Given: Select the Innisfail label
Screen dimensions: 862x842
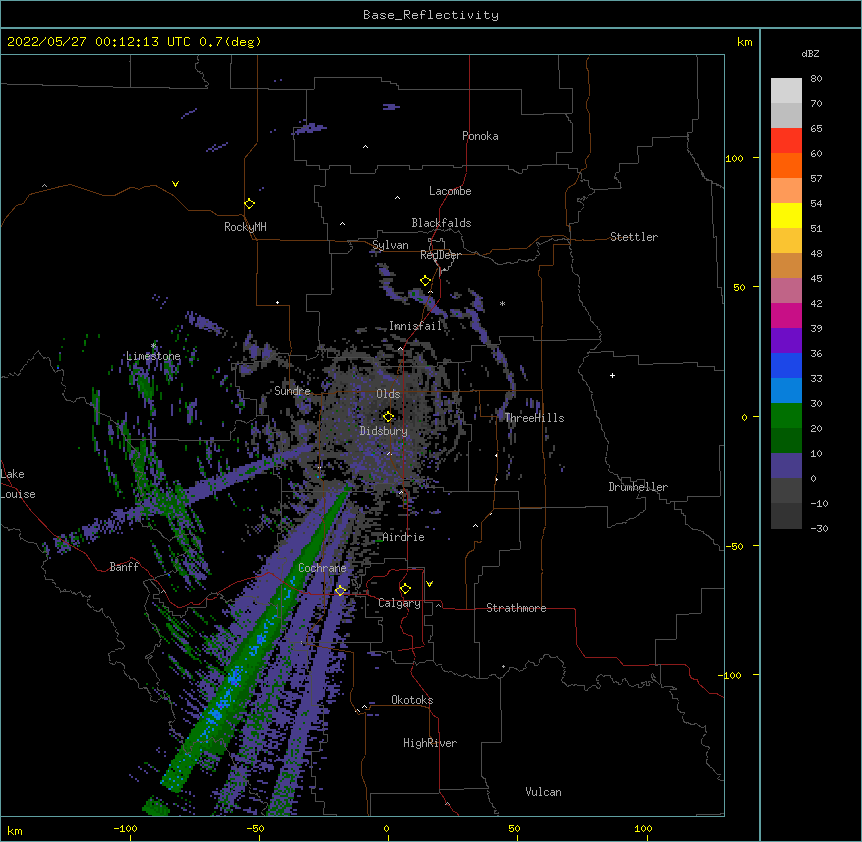Looking at the screenshot, I should (x=415, y=326).
